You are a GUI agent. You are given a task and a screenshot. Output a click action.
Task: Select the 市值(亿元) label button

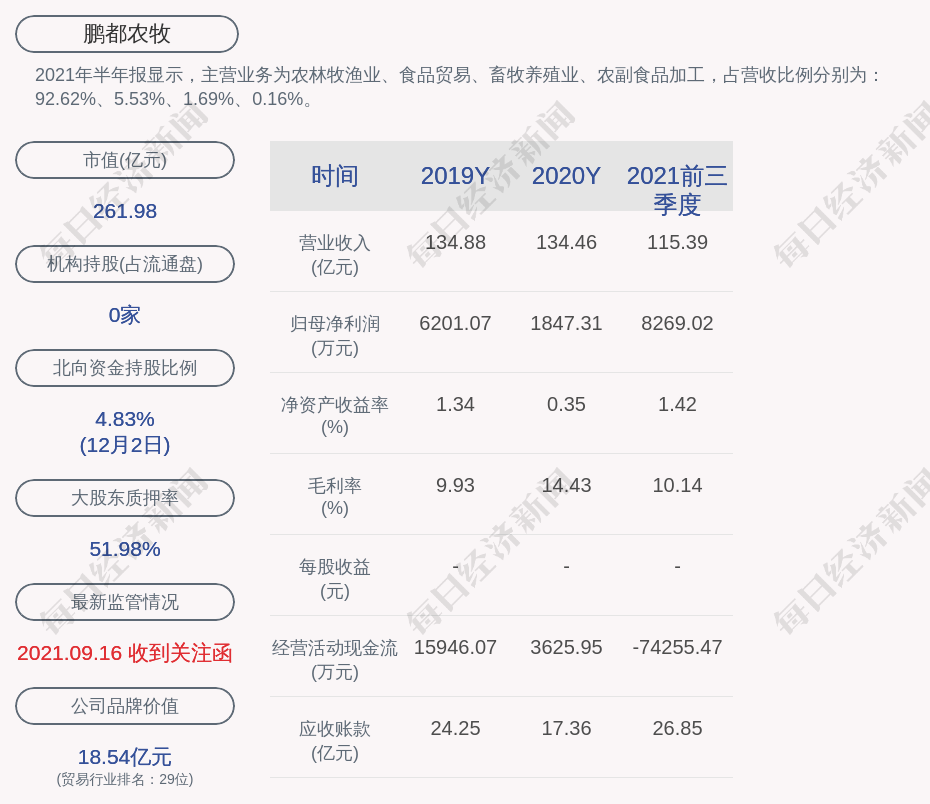[125, 160]
